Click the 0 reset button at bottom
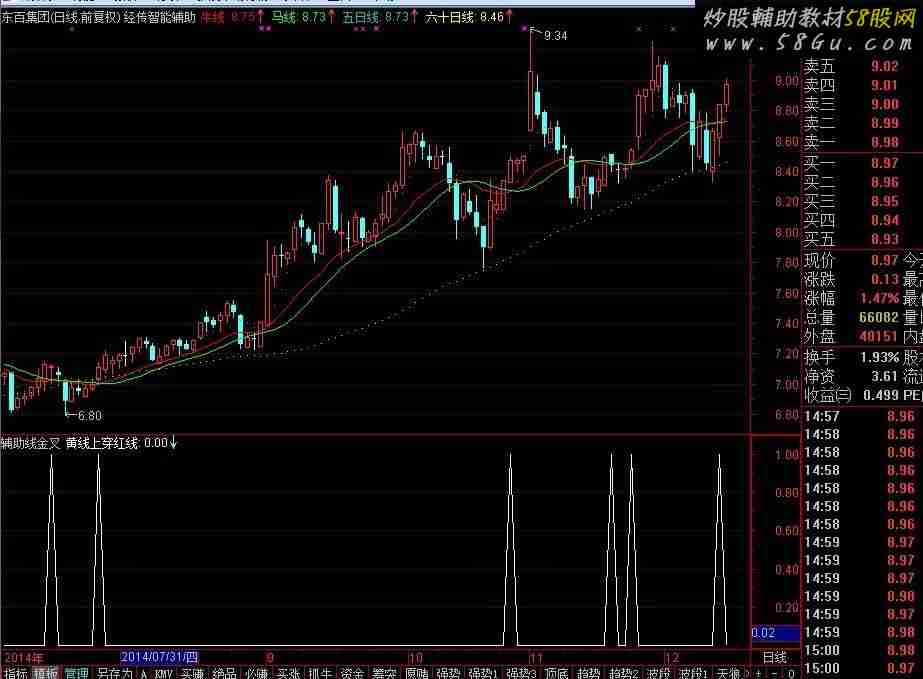 pos(791,674)
